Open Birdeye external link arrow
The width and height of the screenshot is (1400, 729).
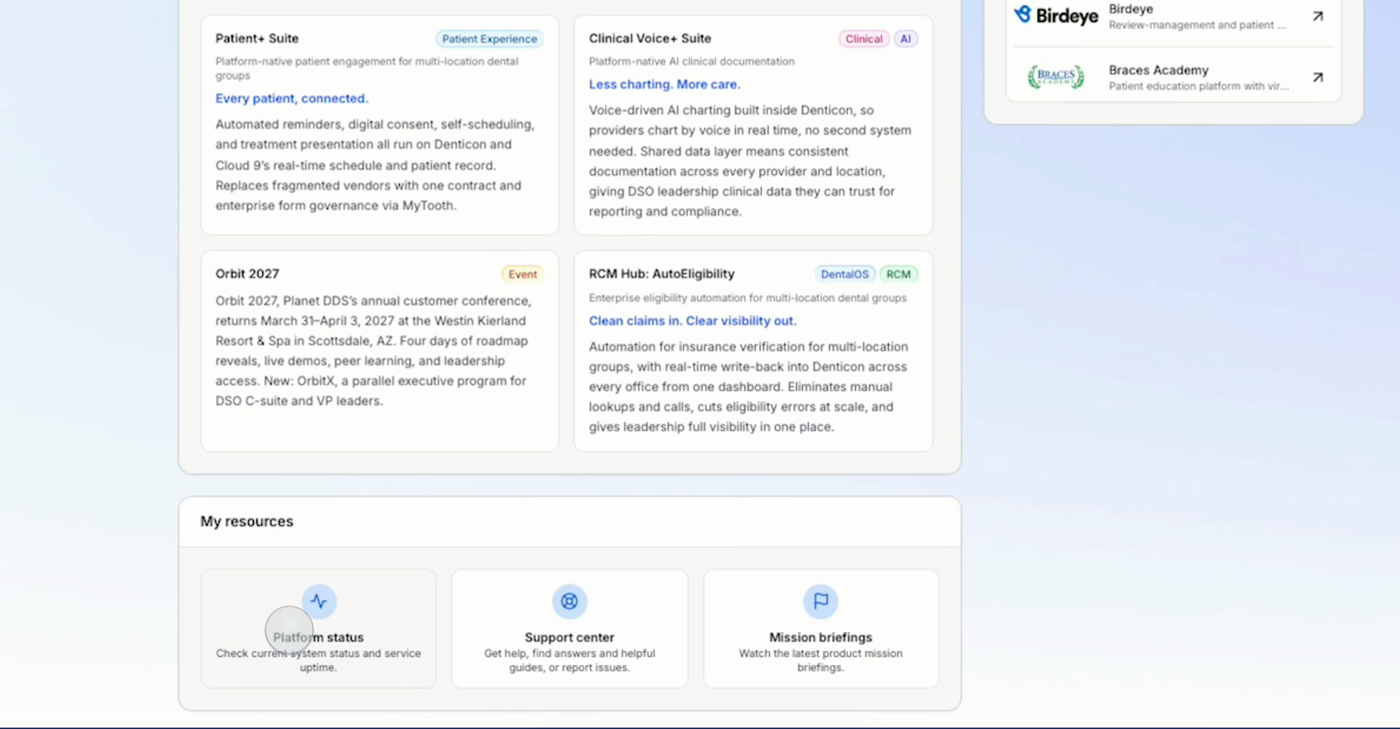point(1318,16)
